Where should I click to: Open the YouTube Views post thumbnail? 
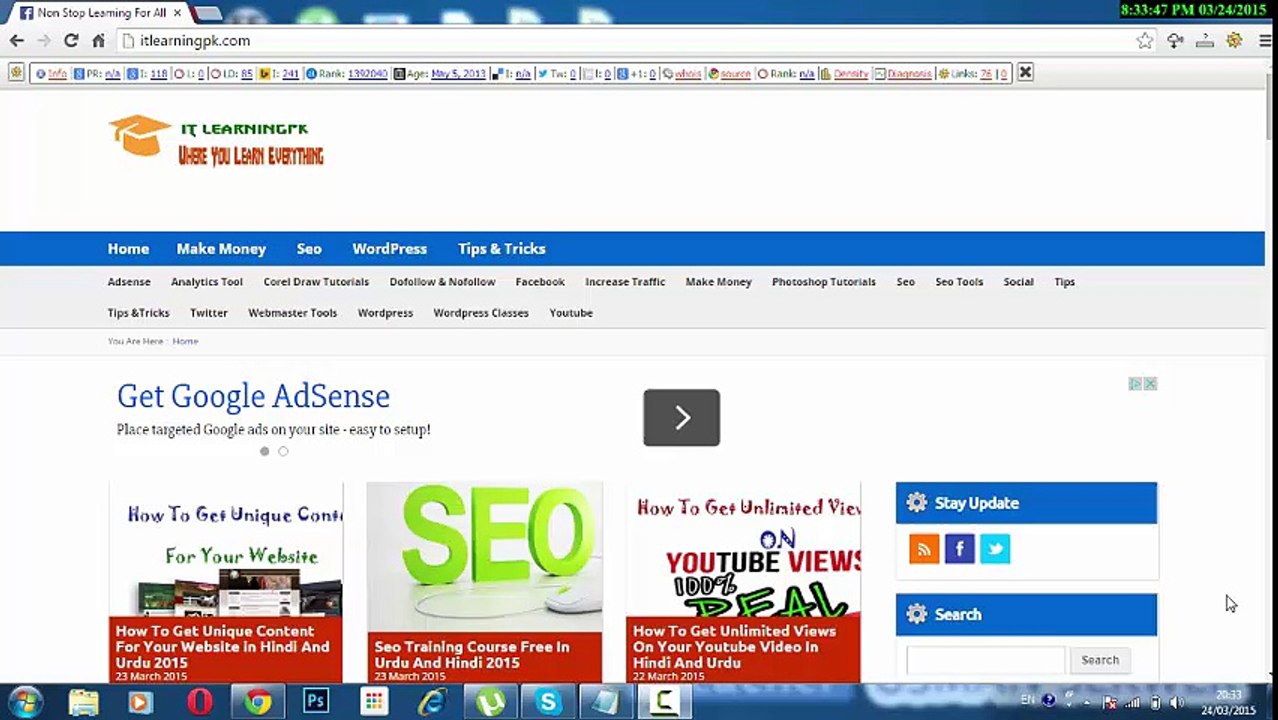743,548
